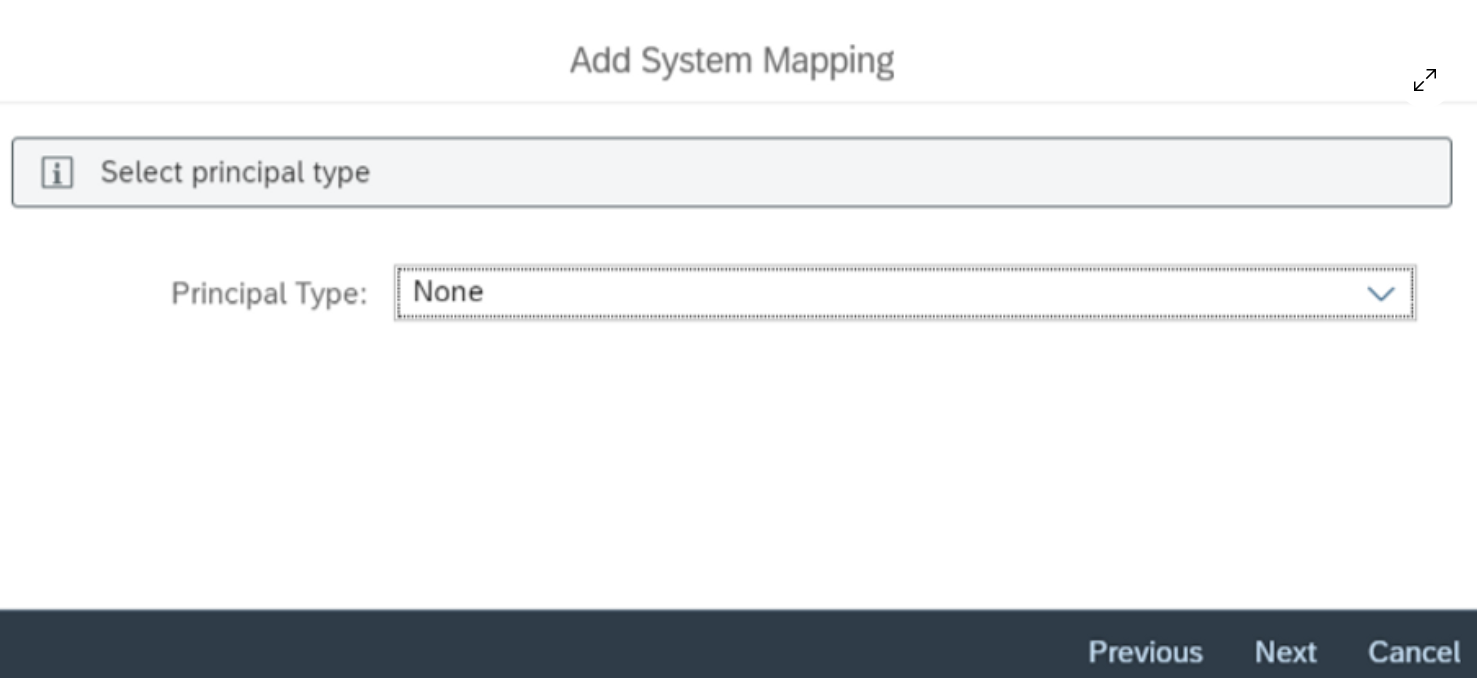This screenshot has height=682, width=1478.
Task: Click the word "Mapping" in the header
Action: [x=828, y=61]
